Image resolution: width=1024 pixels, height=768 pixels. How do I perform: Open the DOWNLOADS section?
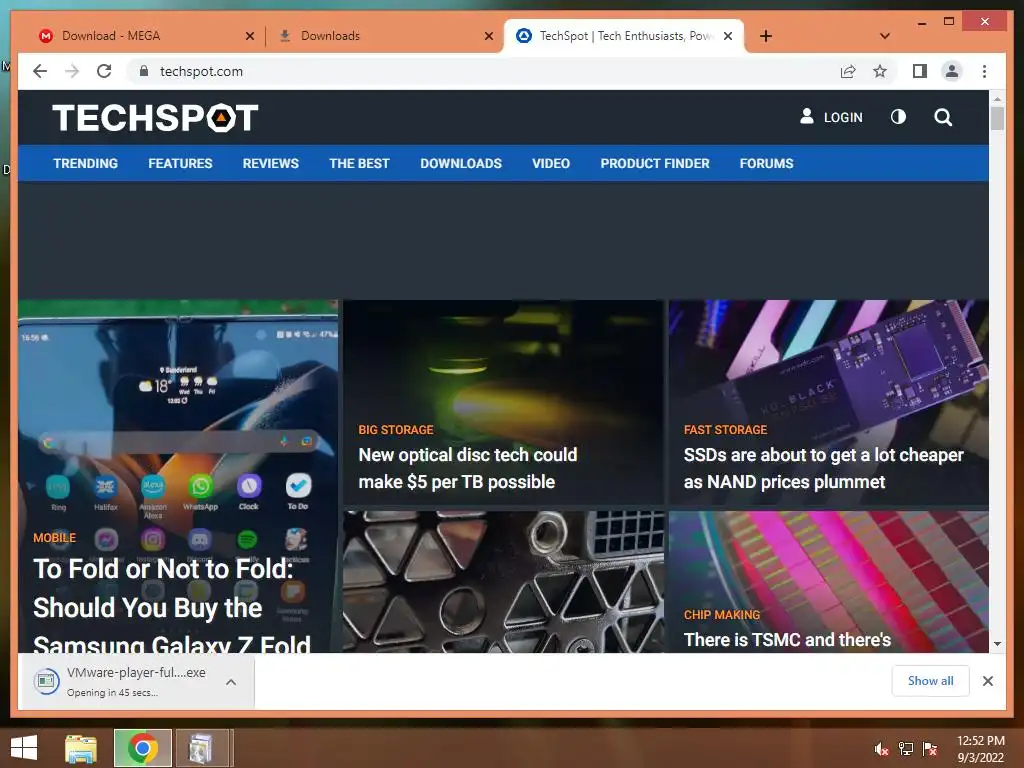coord(461,163)
